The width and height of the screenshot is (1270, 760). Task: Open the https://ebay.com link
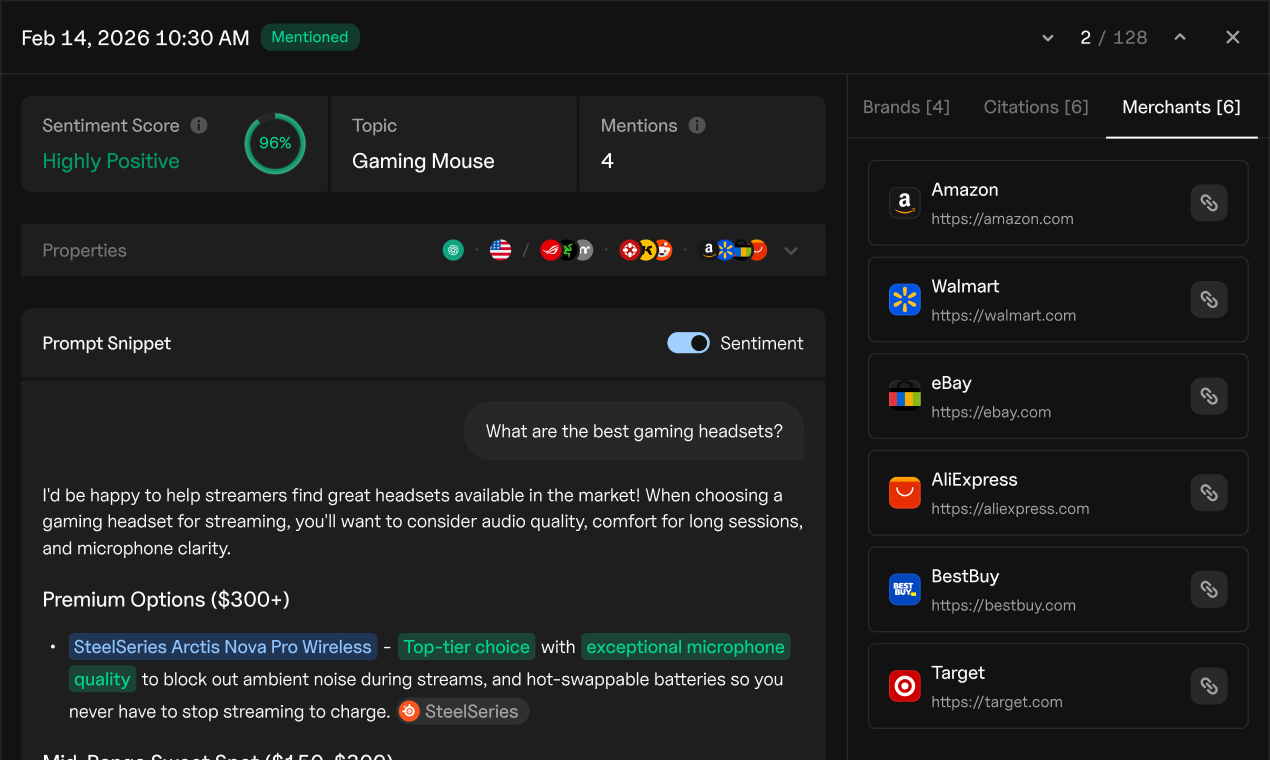(x=991, y=412)
